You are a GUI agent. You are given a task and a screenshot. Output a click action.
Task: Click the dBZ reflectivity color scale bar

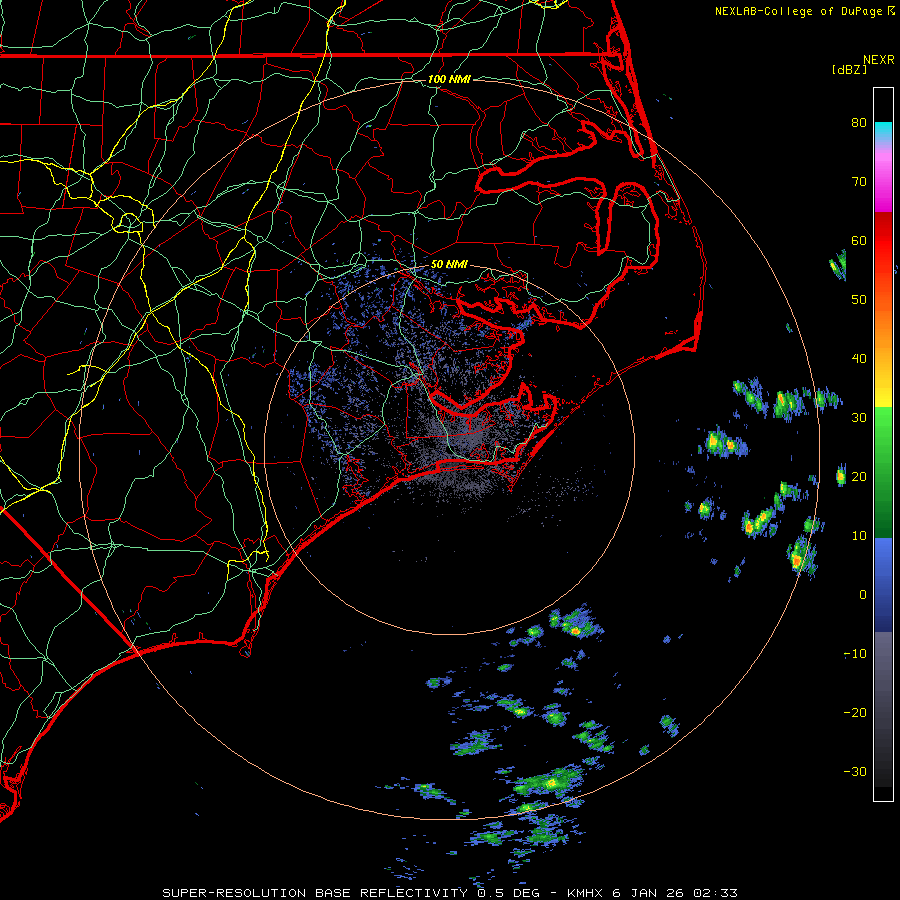click(x=883, y=444)
